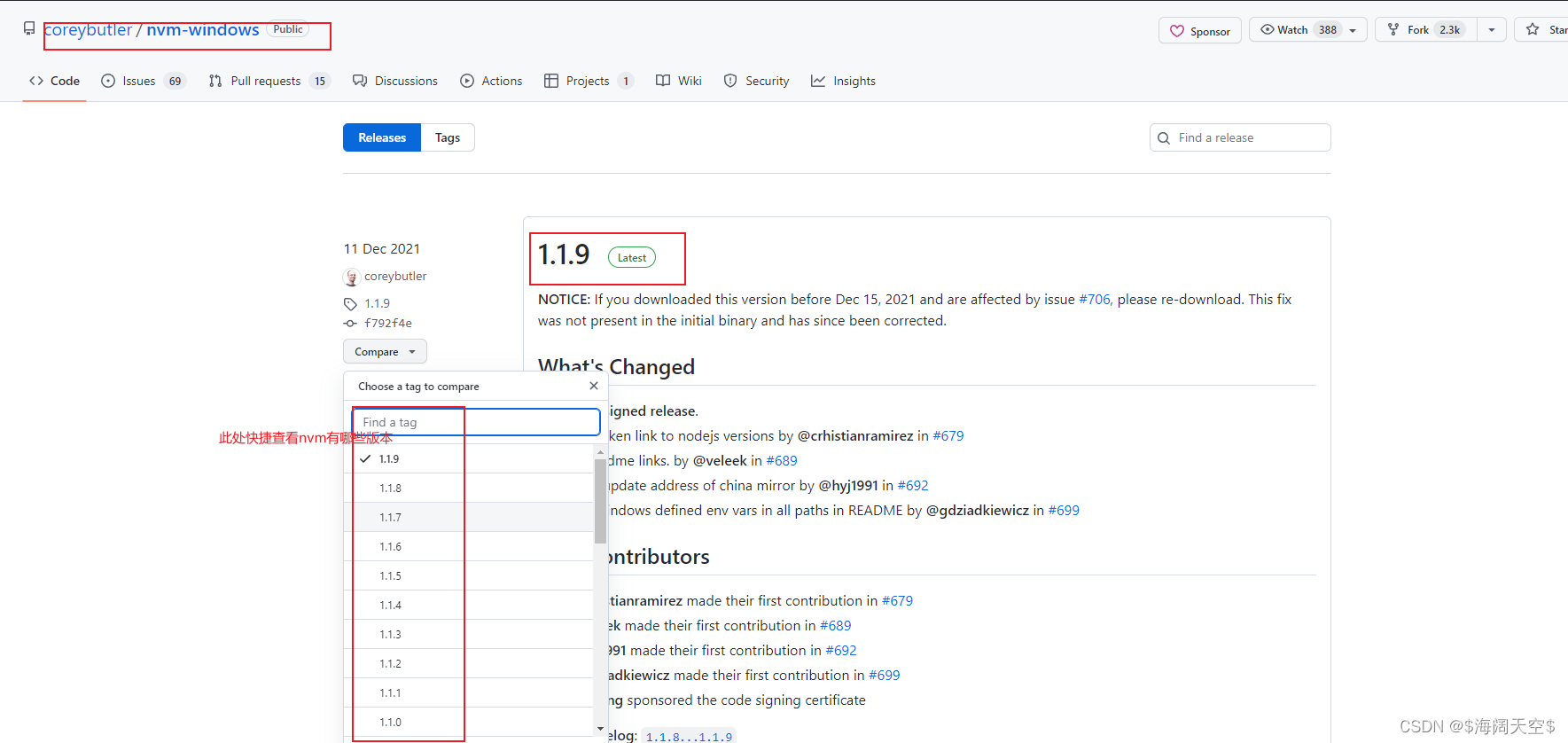Open the changelog pull request #689 link
Image resolution: width=1568 pixels, height=743 pixels.
(782, 461)
